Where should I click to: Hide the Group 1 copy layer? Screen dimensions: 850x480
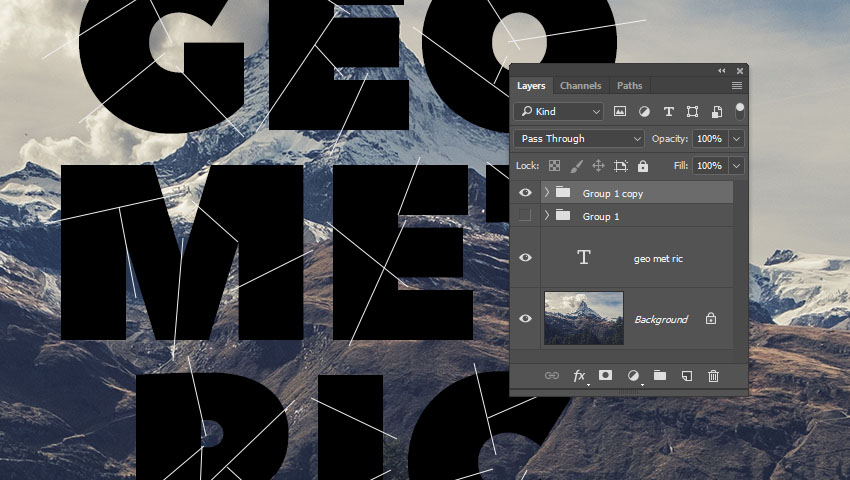[525, 193]
